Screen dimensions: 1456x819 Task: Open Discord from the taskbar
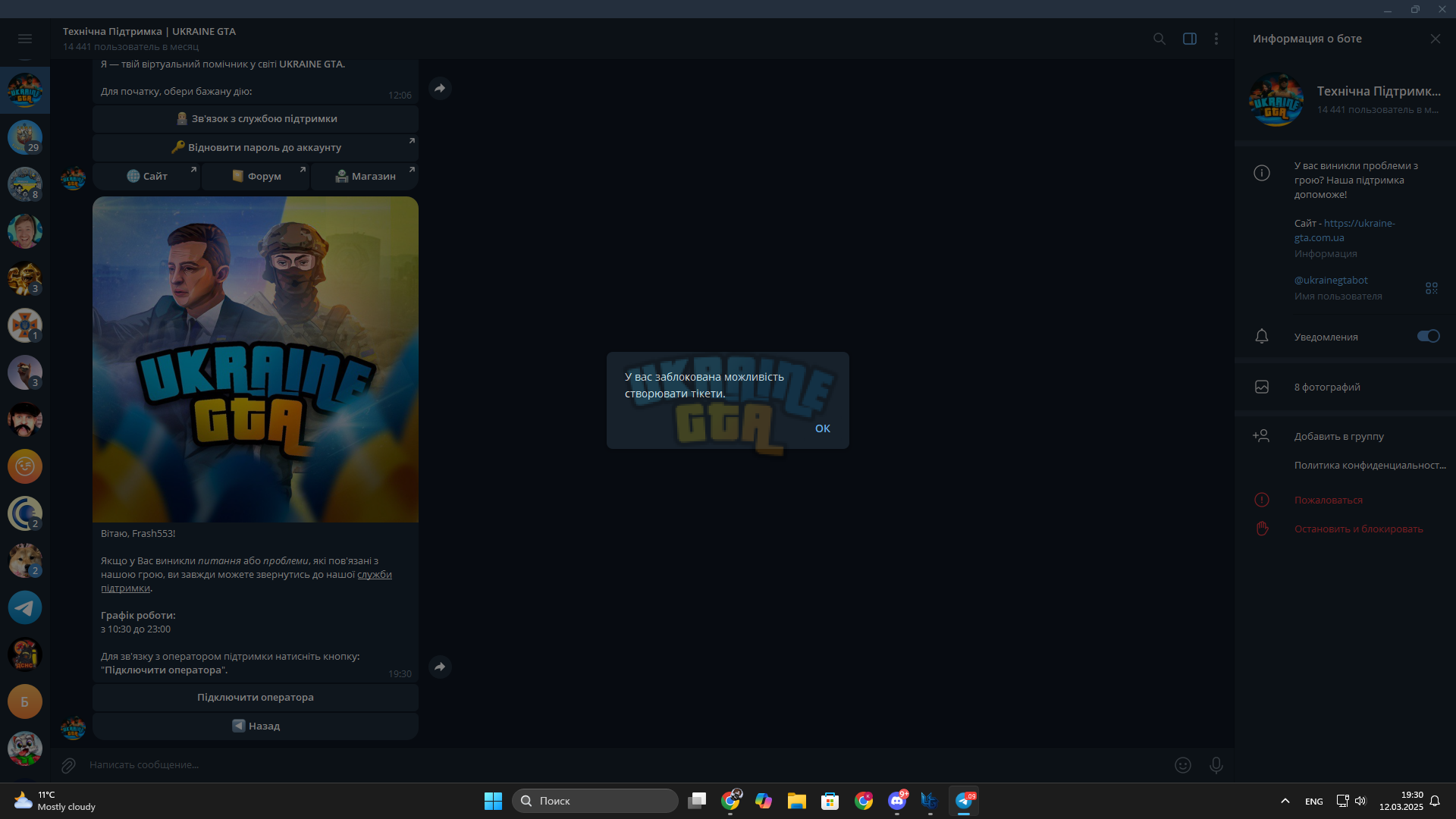tap(897, 801)
